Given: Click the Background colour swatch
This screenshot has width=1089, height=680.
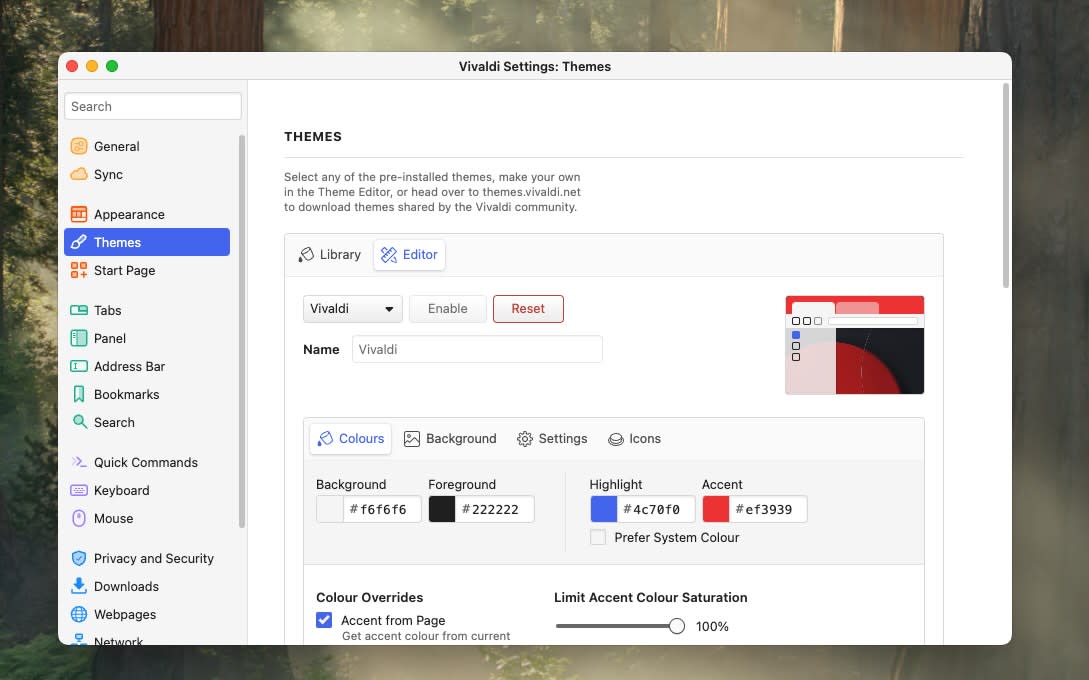Looking at the screenshot, I should coord(330,509).
